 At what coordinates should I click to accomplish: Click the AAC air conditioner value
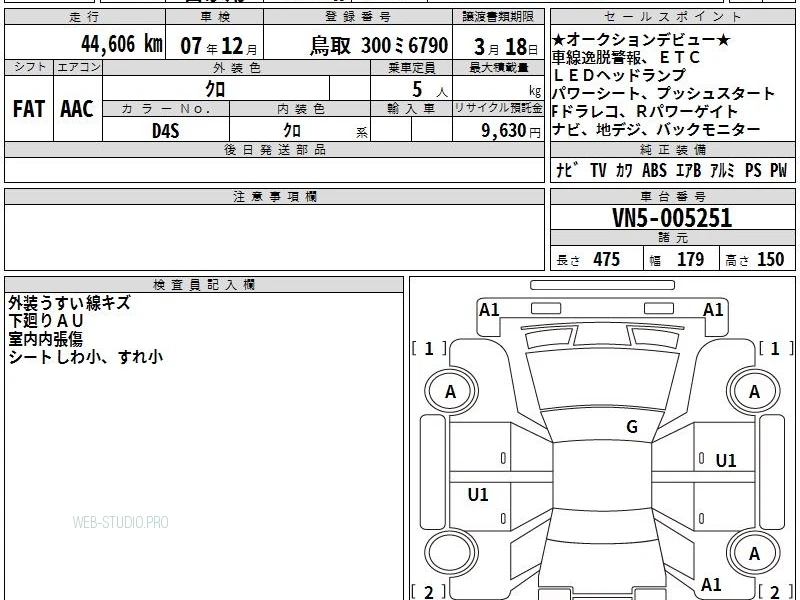(x=77, y=109)
